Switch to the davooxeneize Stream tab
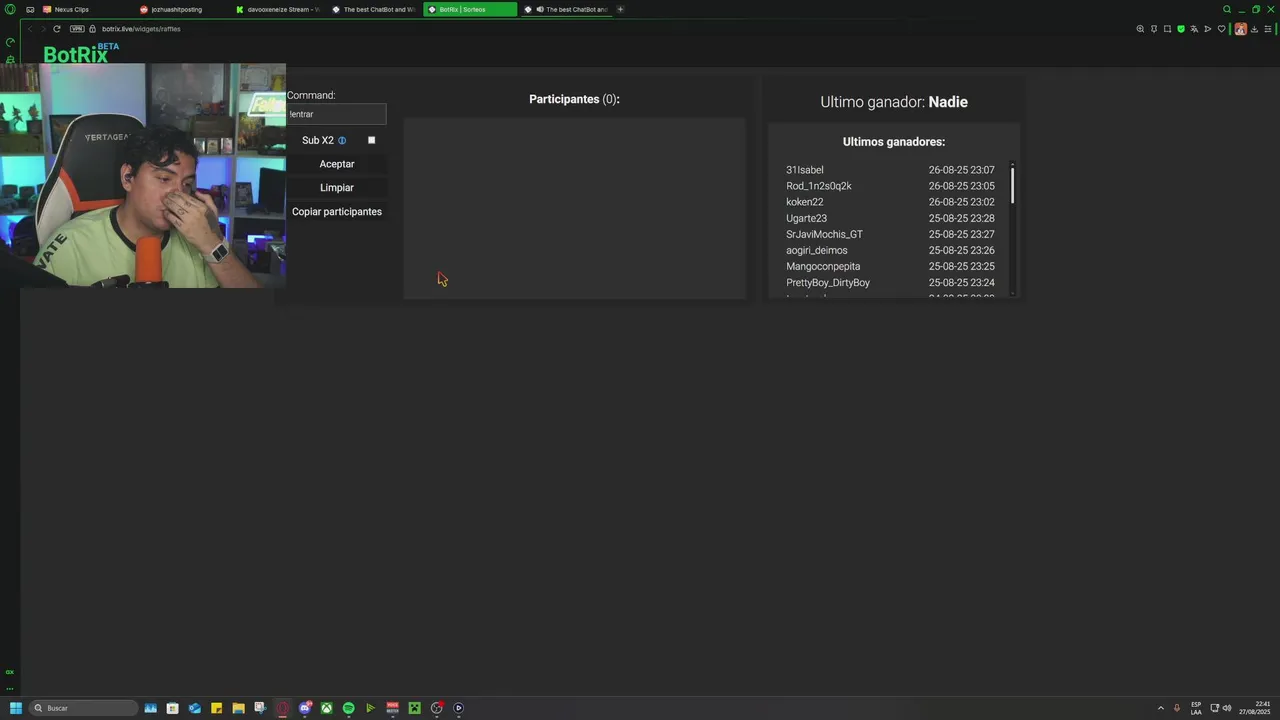1280x720 pixels. (278, 9)
